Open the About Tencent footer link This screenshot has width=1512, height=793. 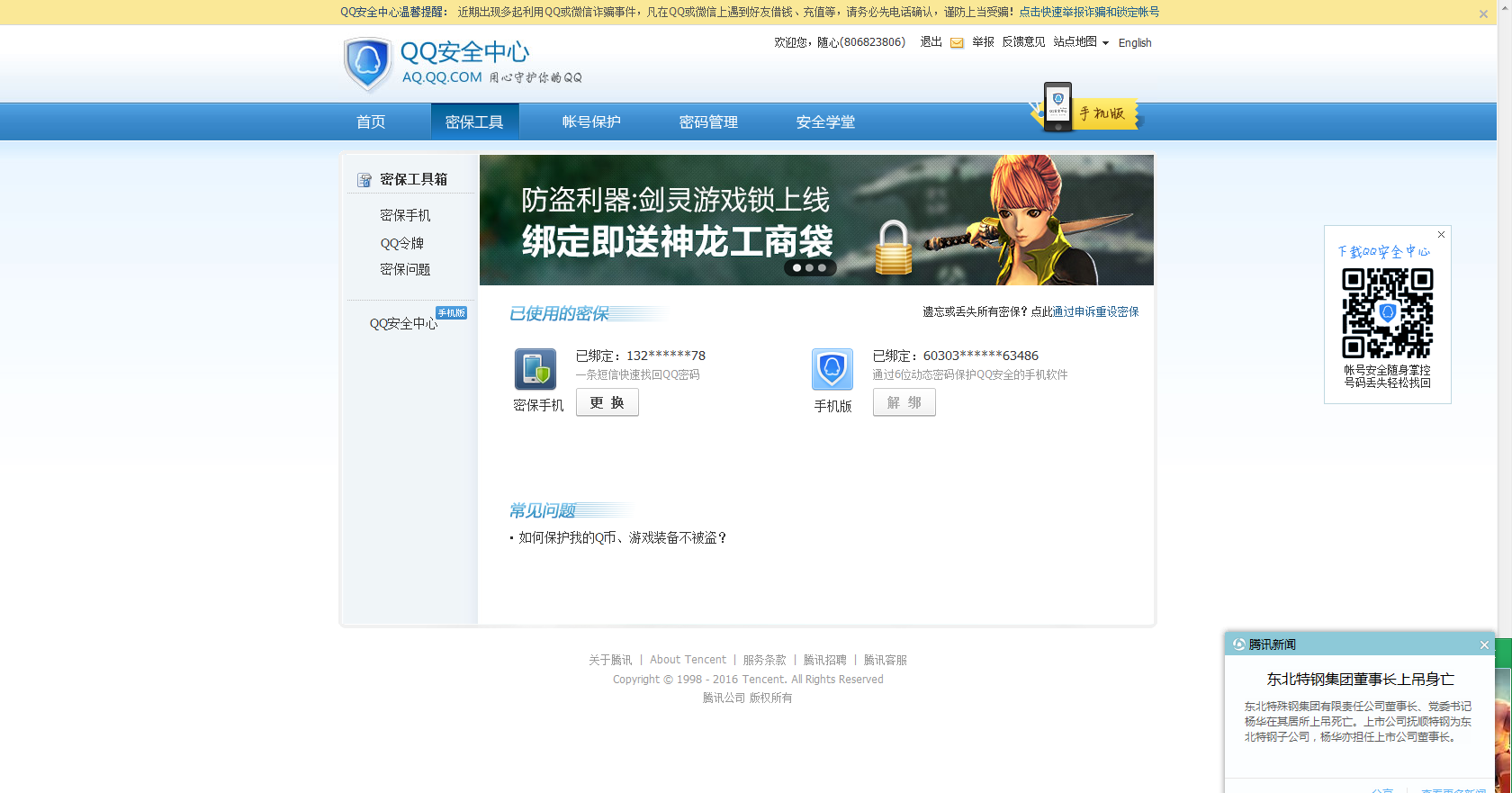tap(688, 660)
